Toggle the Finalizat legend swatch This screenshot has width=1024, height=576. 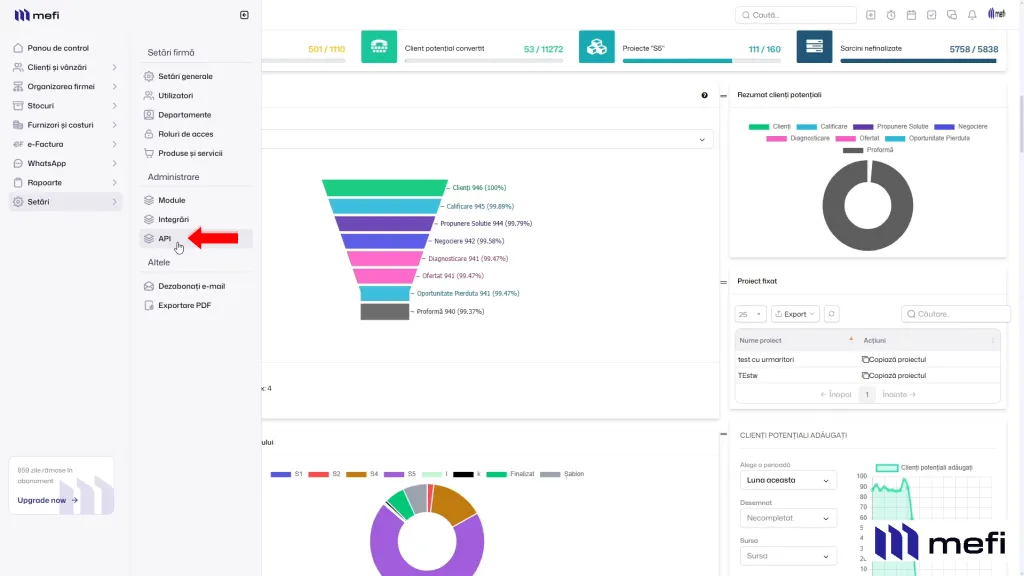coord(496,474)
